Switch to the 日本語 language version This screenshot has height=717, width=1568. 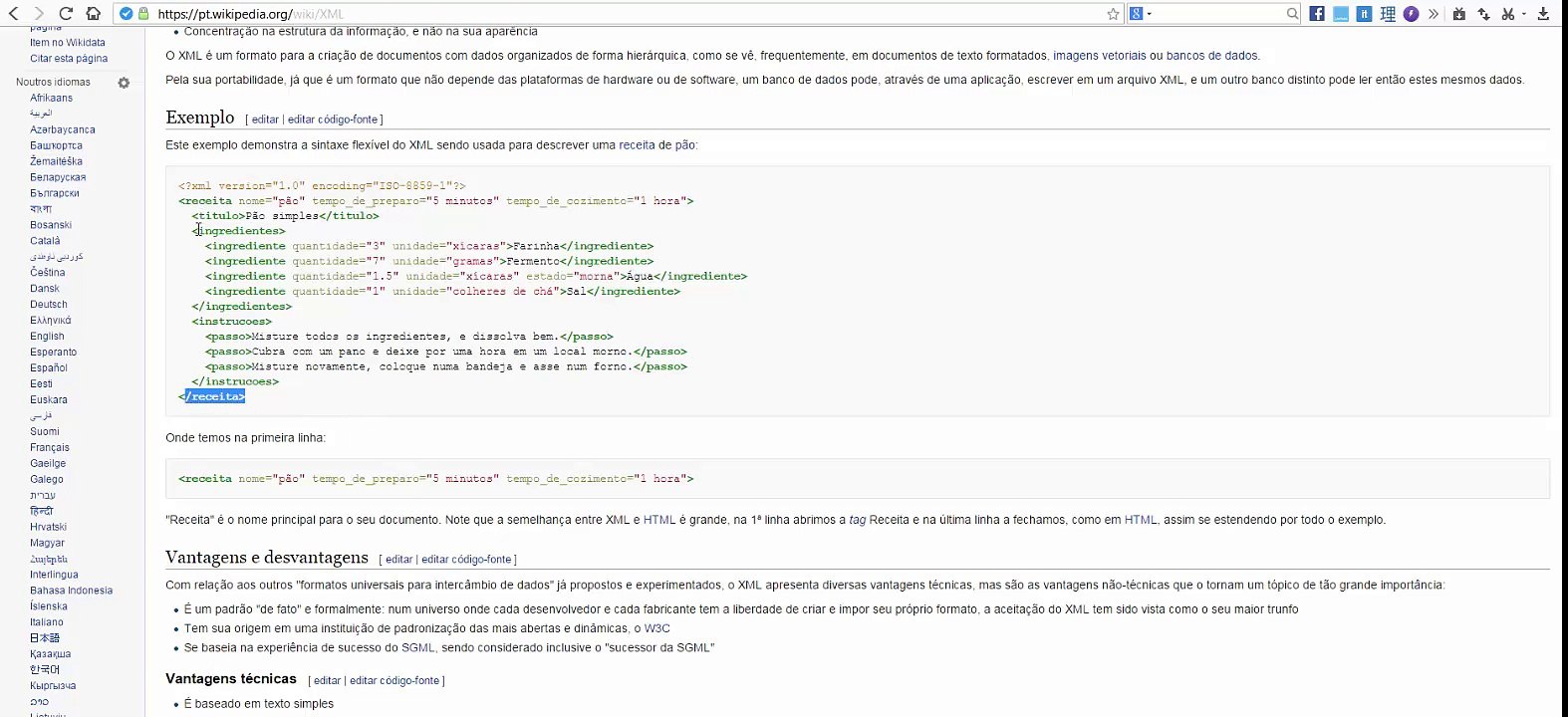coord(45,638)
